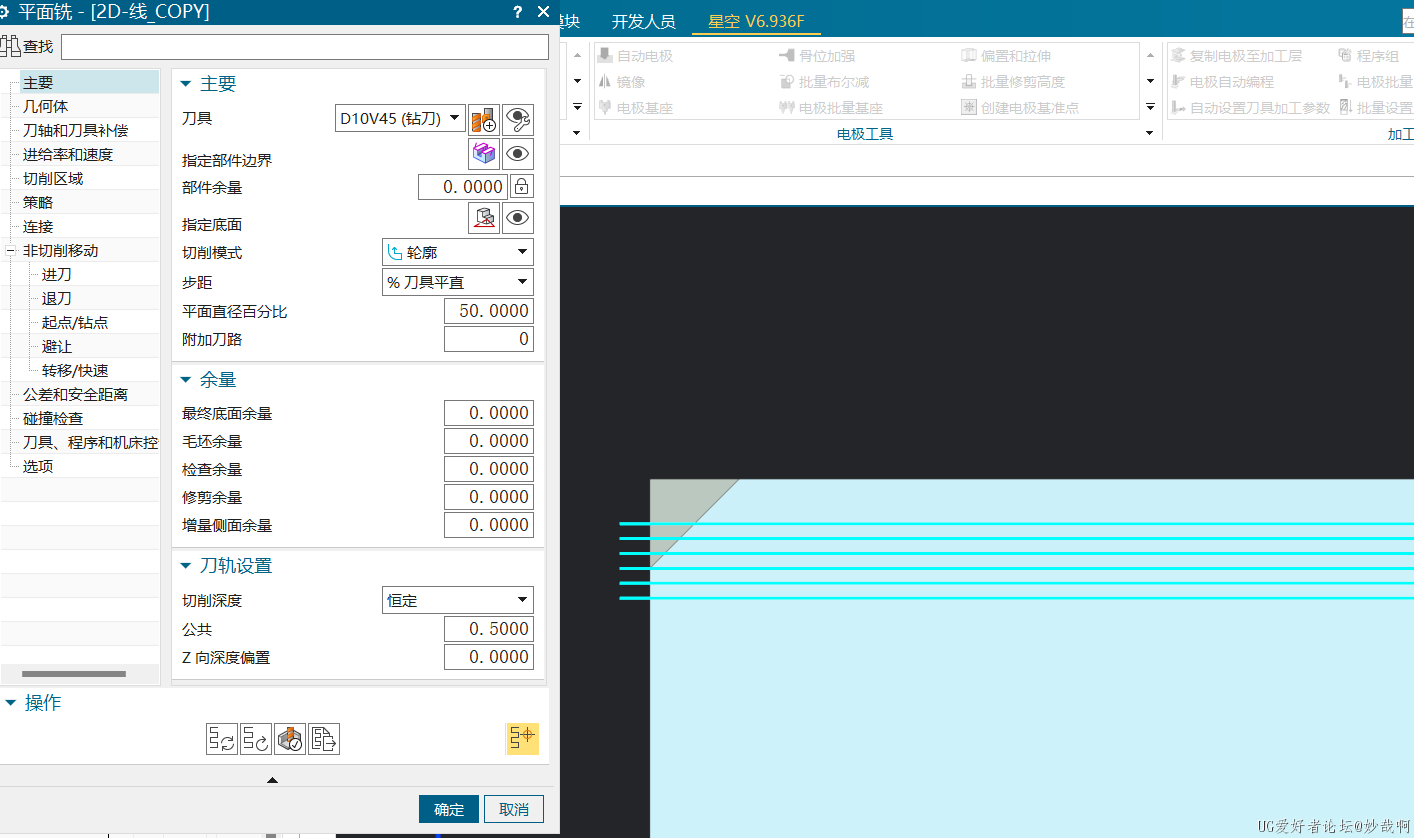The image size is (1414, 838).
Task: Switch to the 开发人员 ribbon tab
Action: tap(644, 21)
